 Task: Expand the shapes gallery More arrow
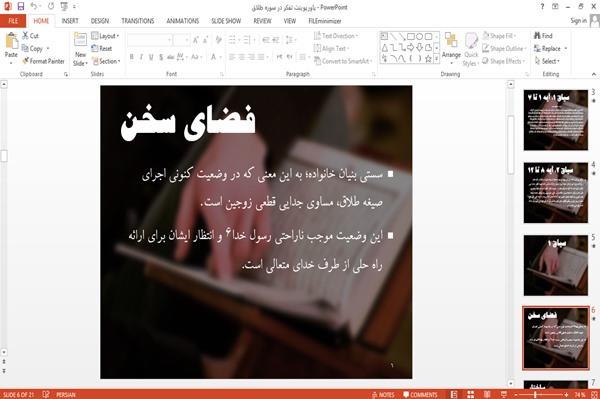[x=436, y=59]
